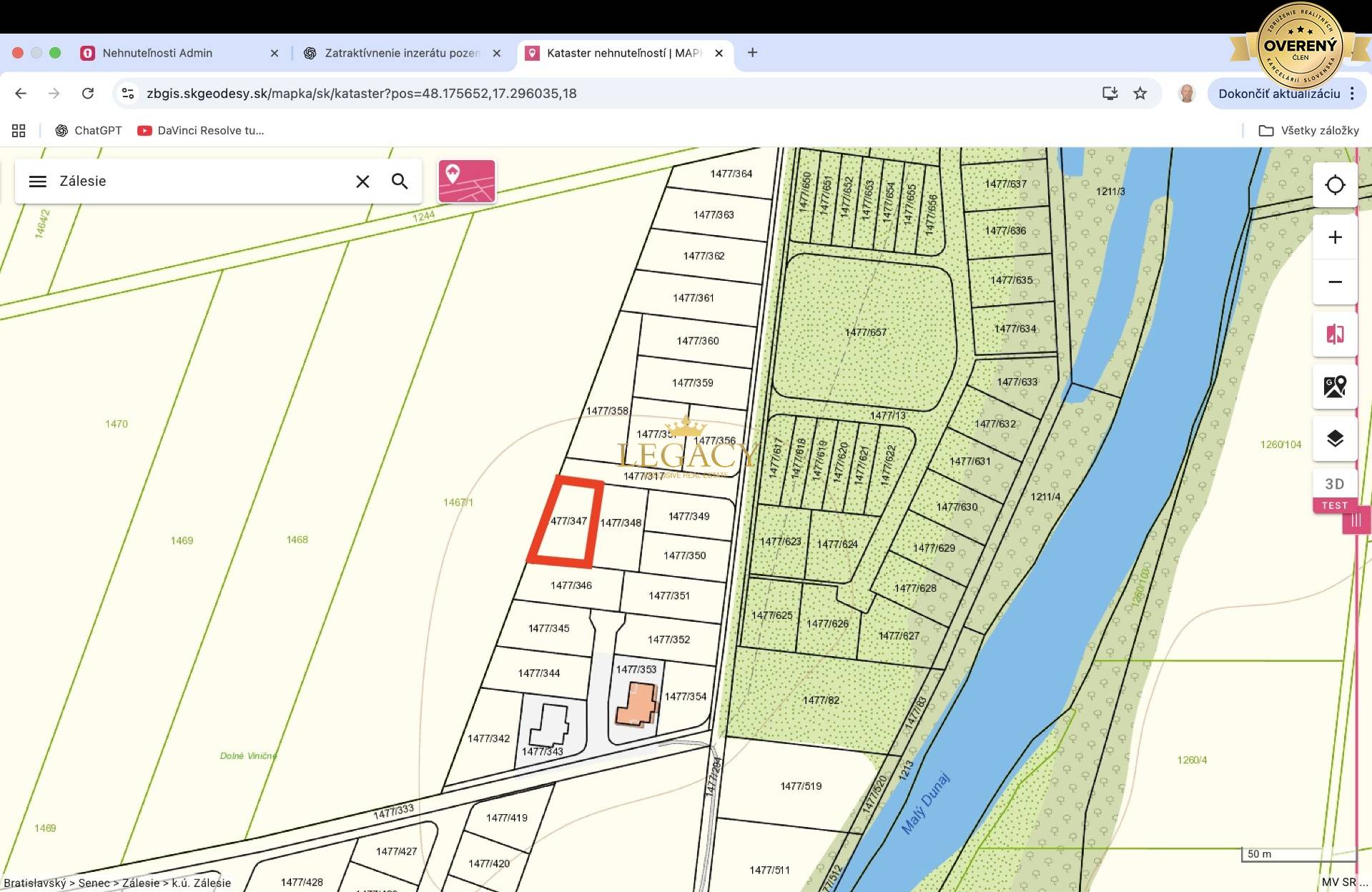Zoom in the map with plus button
The width and height of the screenshot is (1372, 892).
pyautogui.click(x=1334, y=237)
